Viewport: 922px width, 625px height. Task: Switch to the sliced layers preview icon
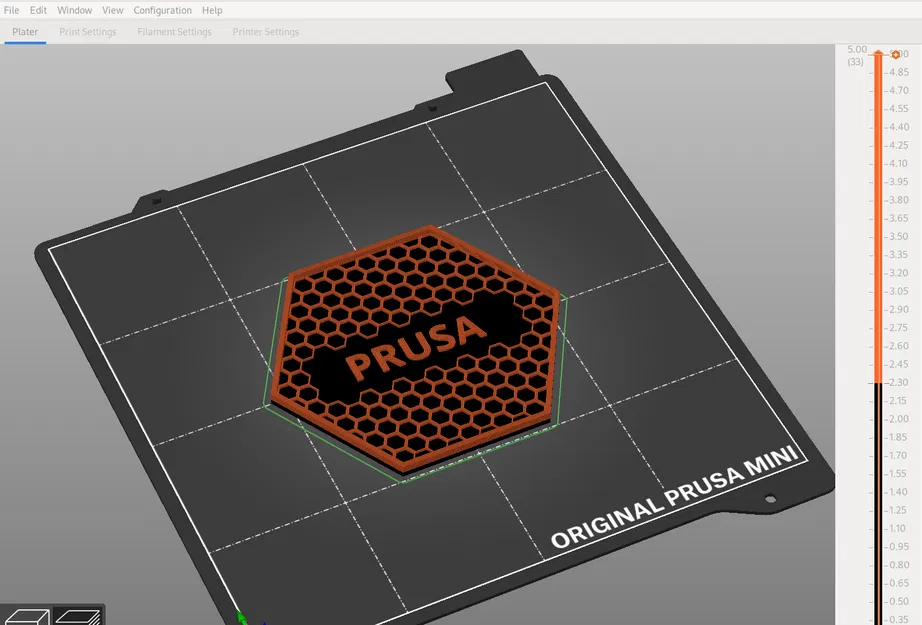(78, 616)
